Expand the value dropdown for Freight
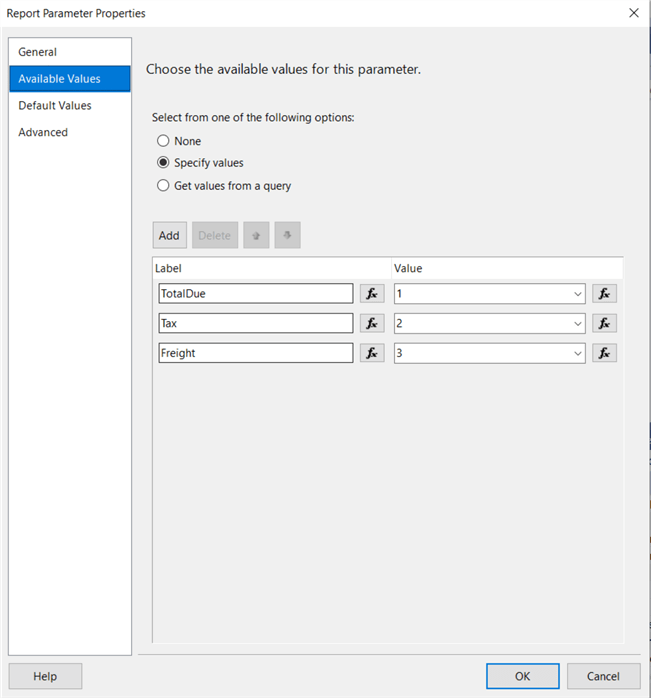651x698 pixels. [577, 353]
